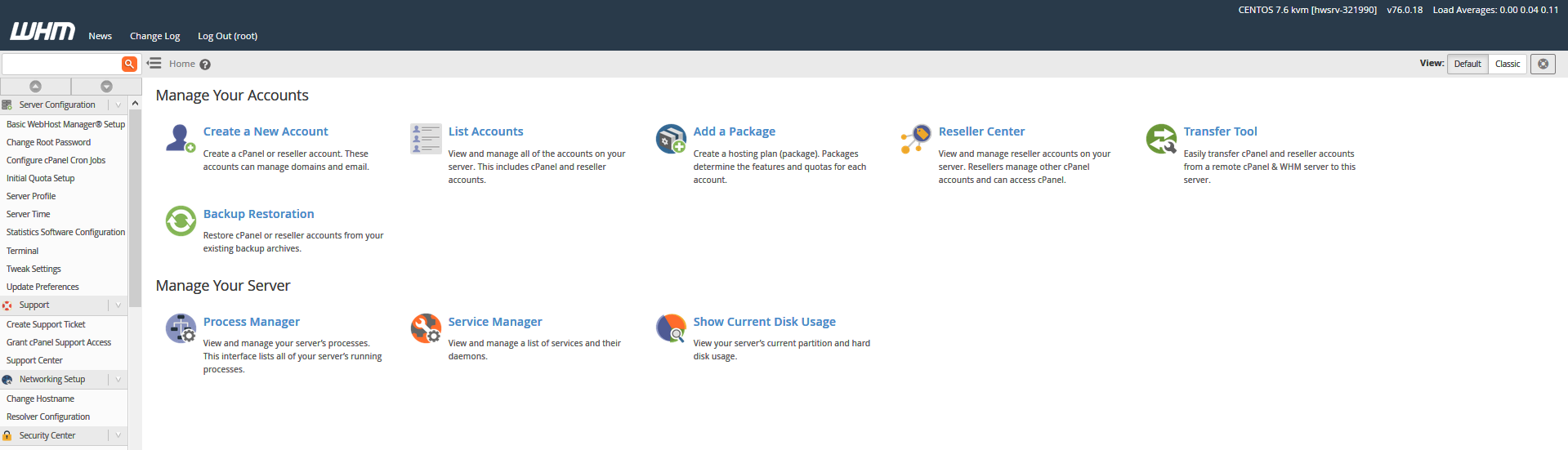The width and height of the screenshot is (1568, 450).
Task: Click the Support lifebuoy section icon
Action: (x=7, y=305)
